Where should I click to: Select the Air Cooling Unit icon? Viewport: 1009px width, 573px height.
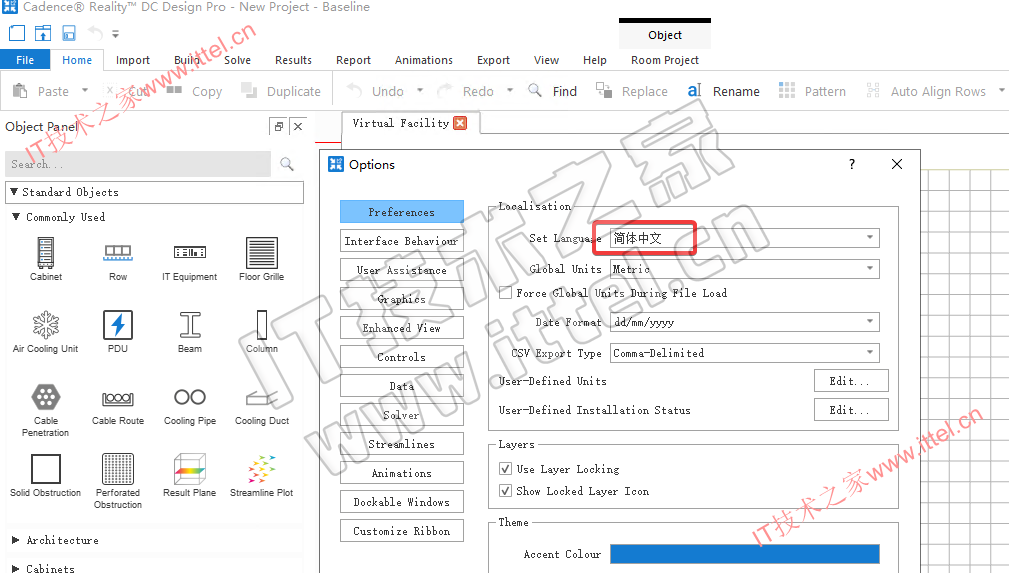[46, 325]
